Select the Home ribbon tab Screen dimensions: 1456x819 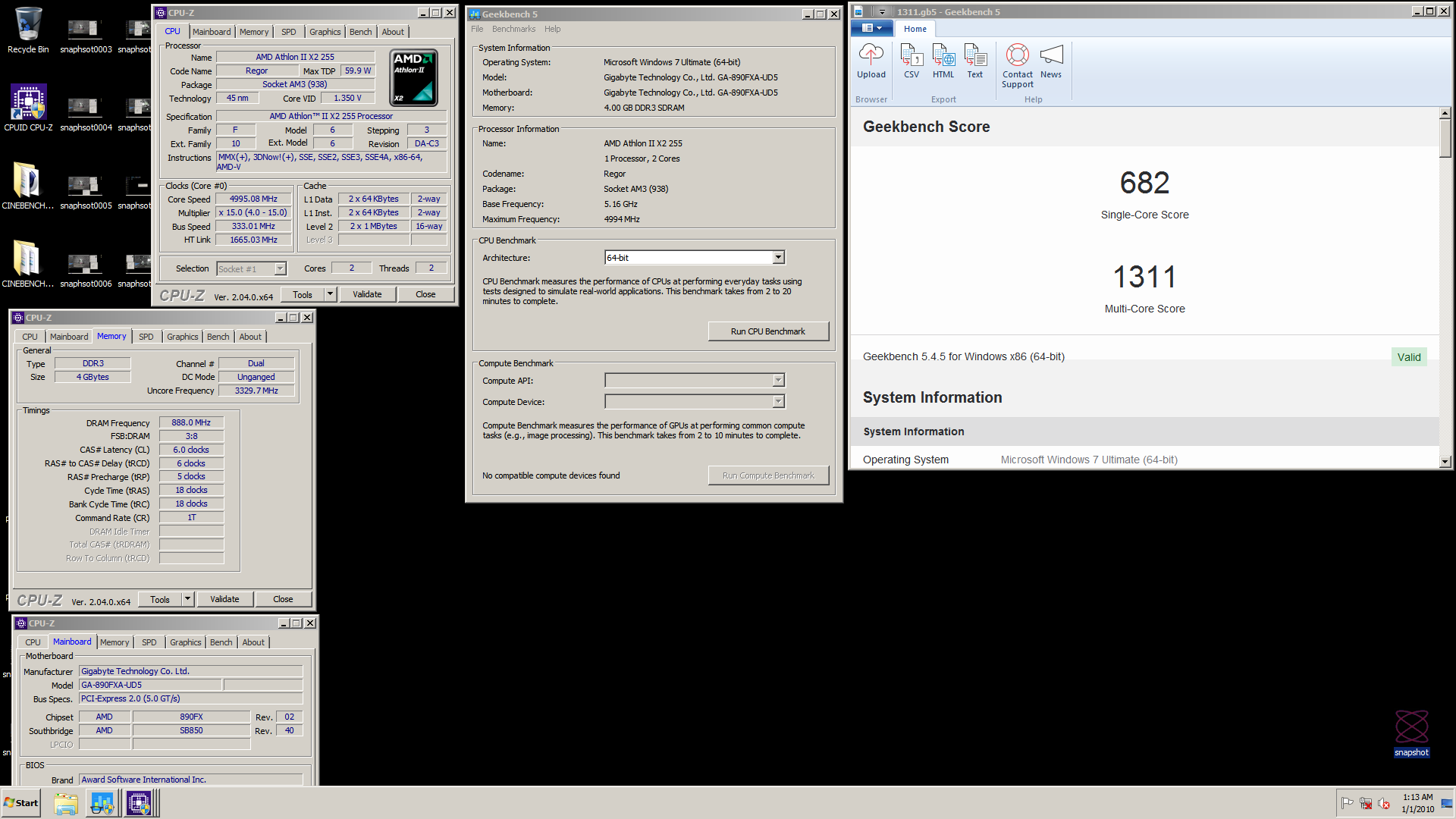pos(915,29)
